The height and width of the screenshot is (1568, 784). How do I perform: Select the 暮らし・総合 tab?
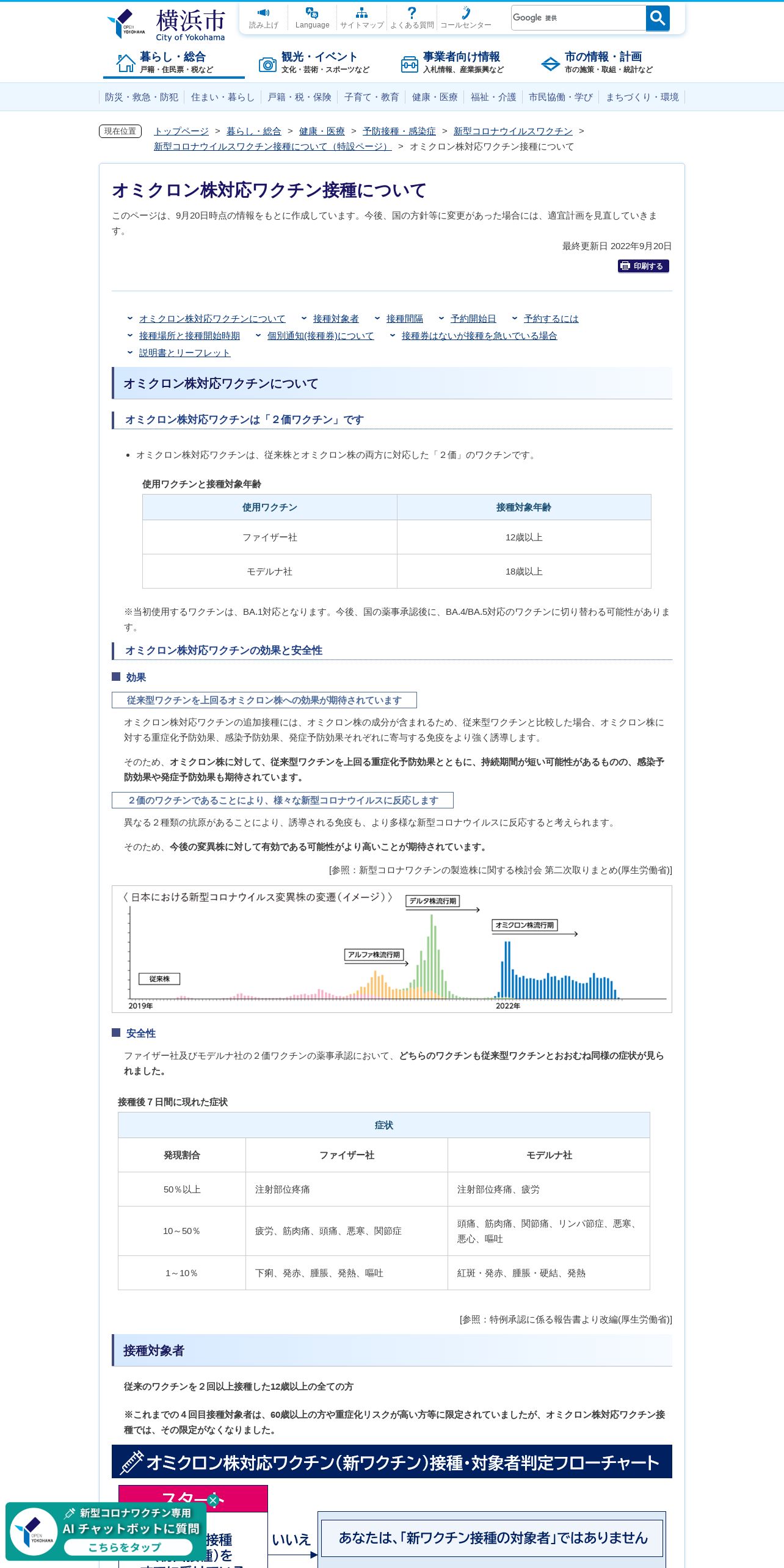[x=173, y=63]
